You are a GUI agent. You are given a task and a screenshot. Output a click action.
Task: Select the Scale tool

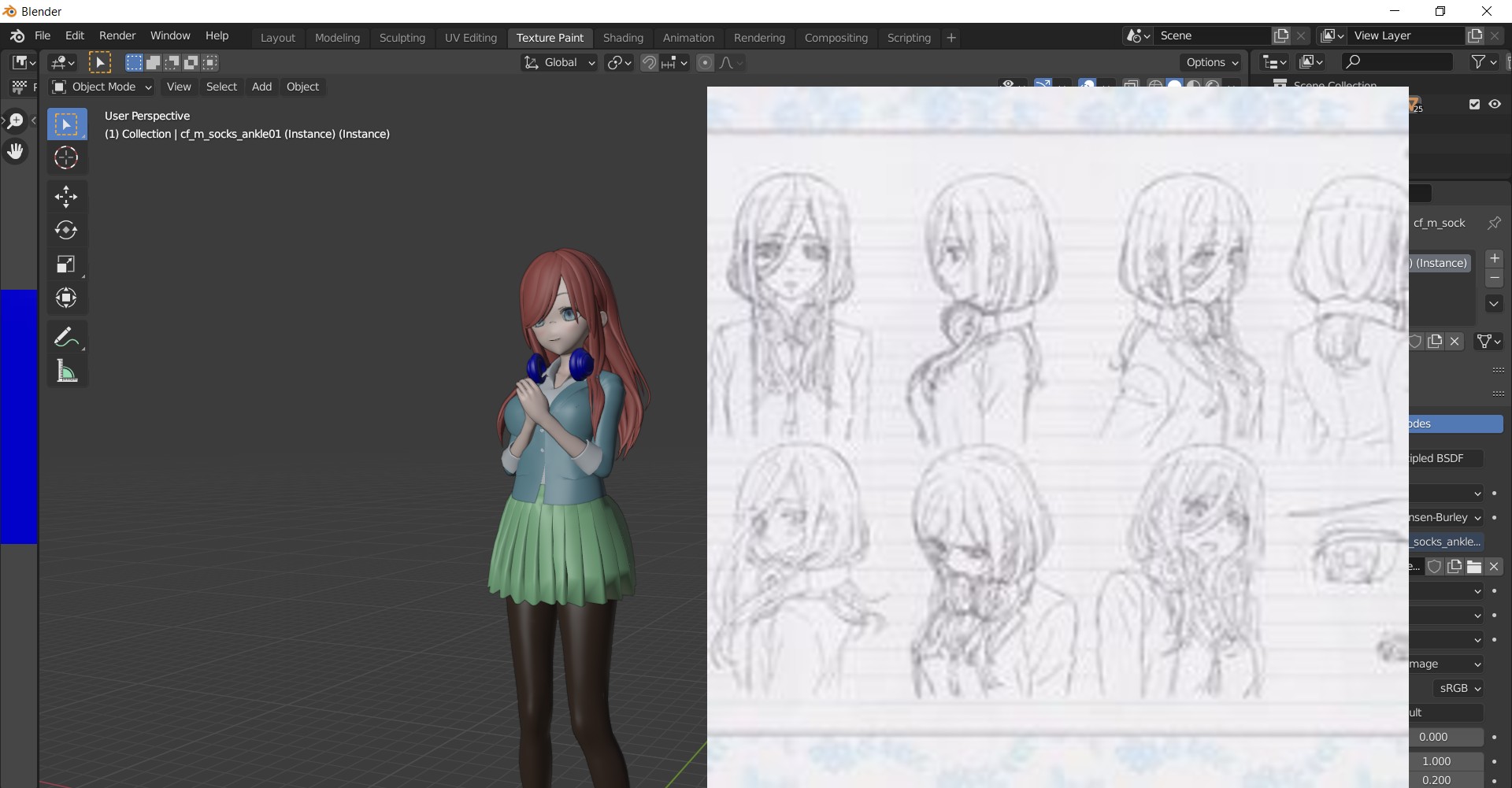(x=66, y=264)
